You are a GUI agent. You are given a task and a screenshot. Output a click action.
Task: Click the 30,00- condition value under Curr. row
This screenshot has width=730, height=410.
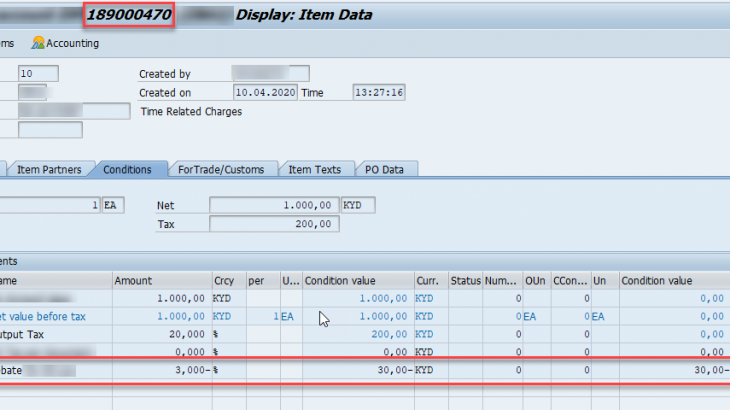point(395,370)
